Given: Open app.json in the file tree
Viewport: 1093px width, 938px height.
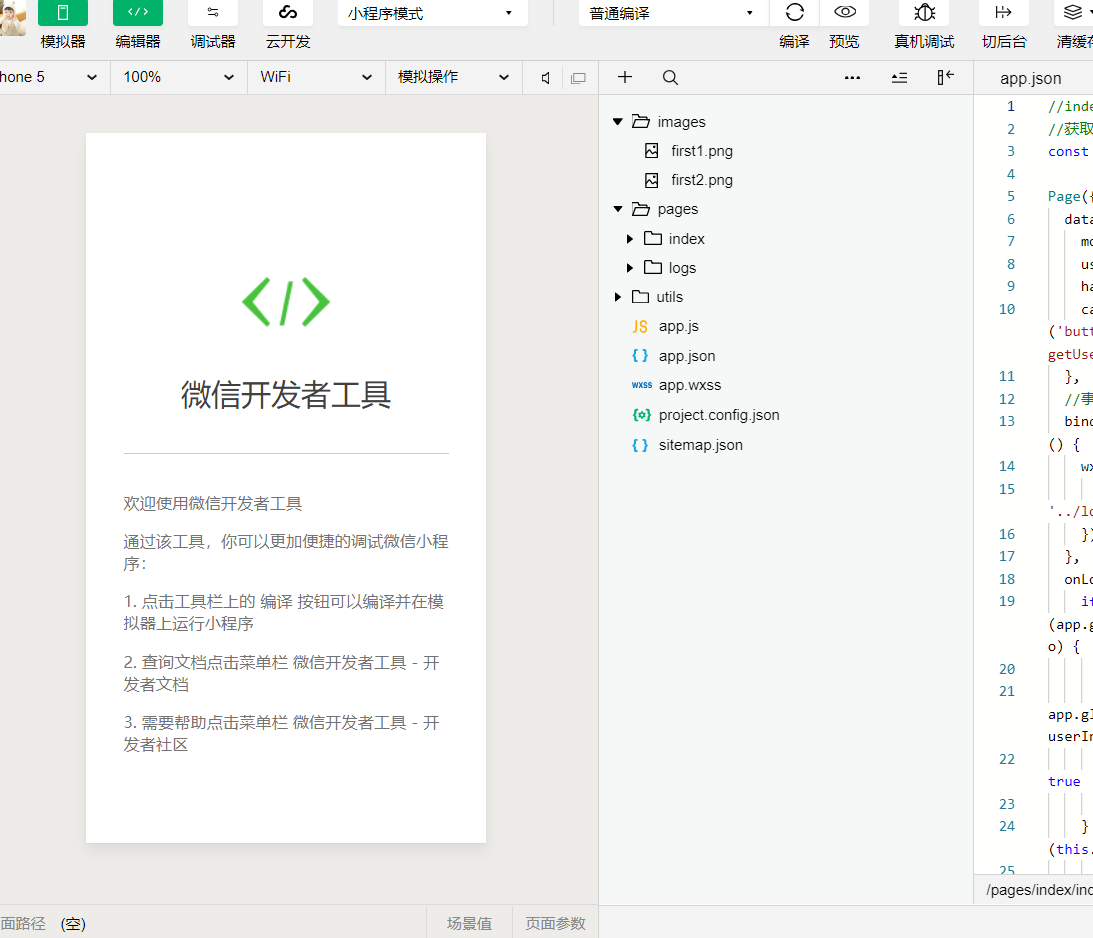Looking at the screenshot, I should tap(687, 356).
